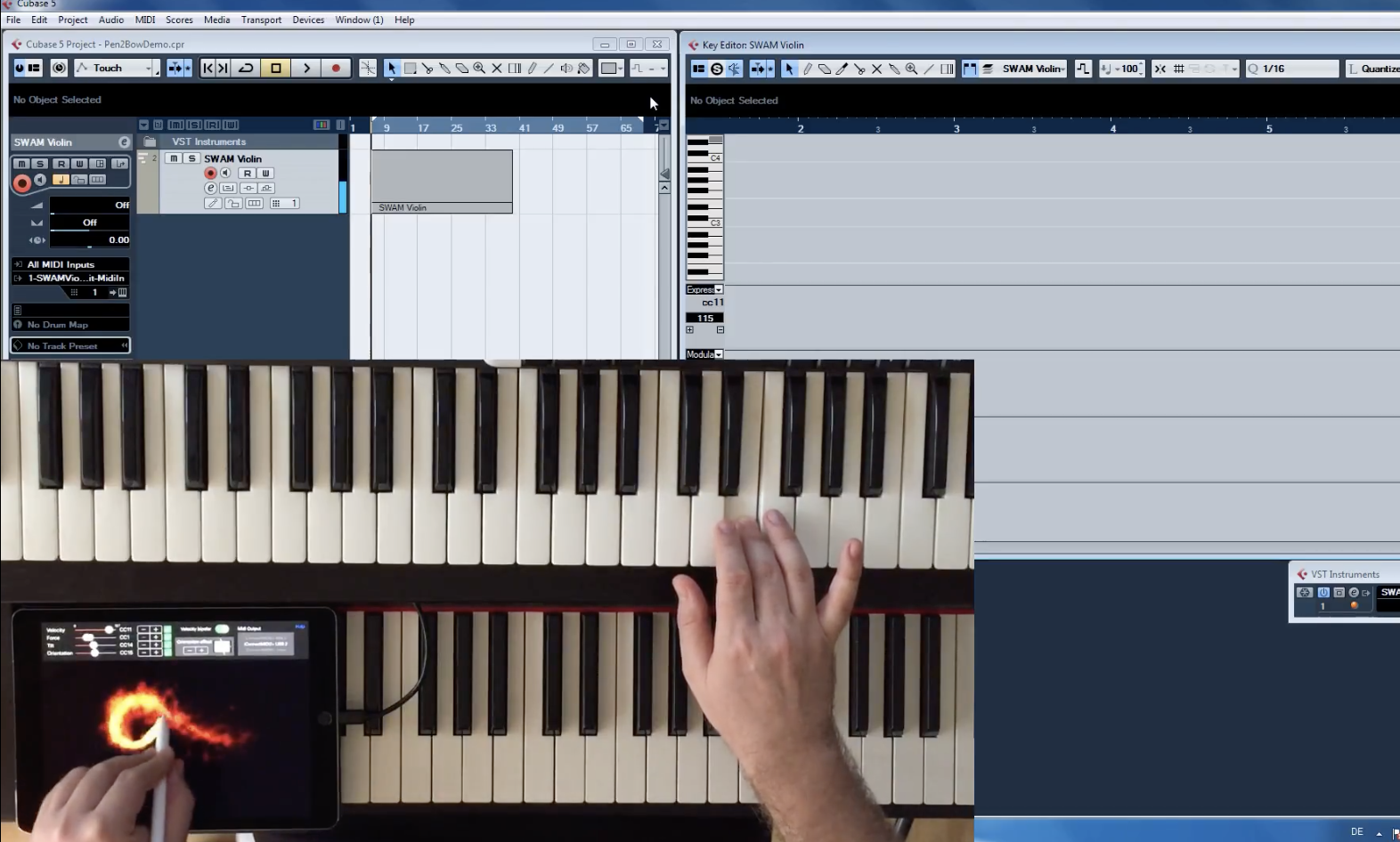Select the Zoom tool in project window
The image size is (1400, 842).
479,68
